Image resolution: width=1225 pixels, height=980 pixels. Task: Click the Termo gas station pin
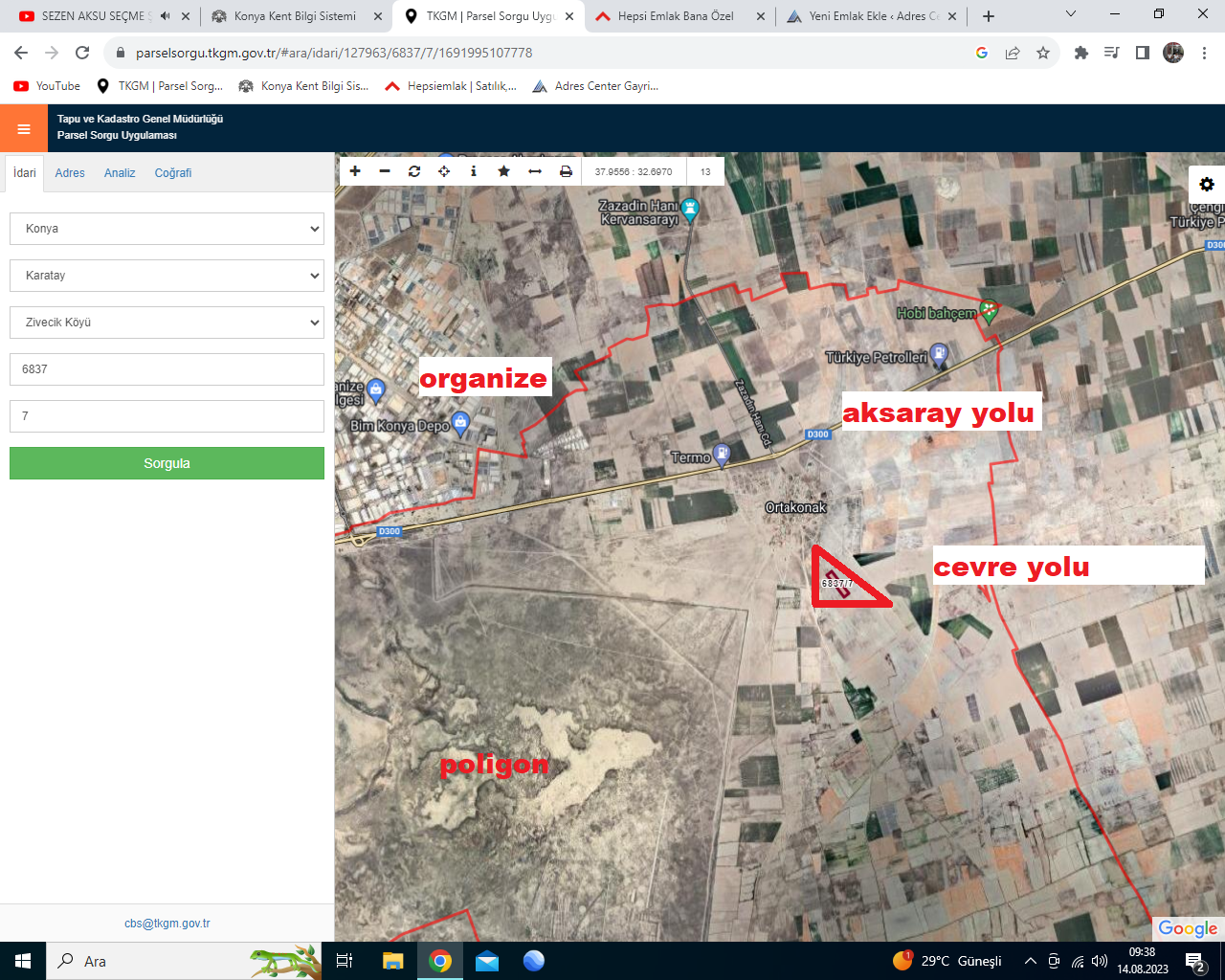tap(723, 455)
